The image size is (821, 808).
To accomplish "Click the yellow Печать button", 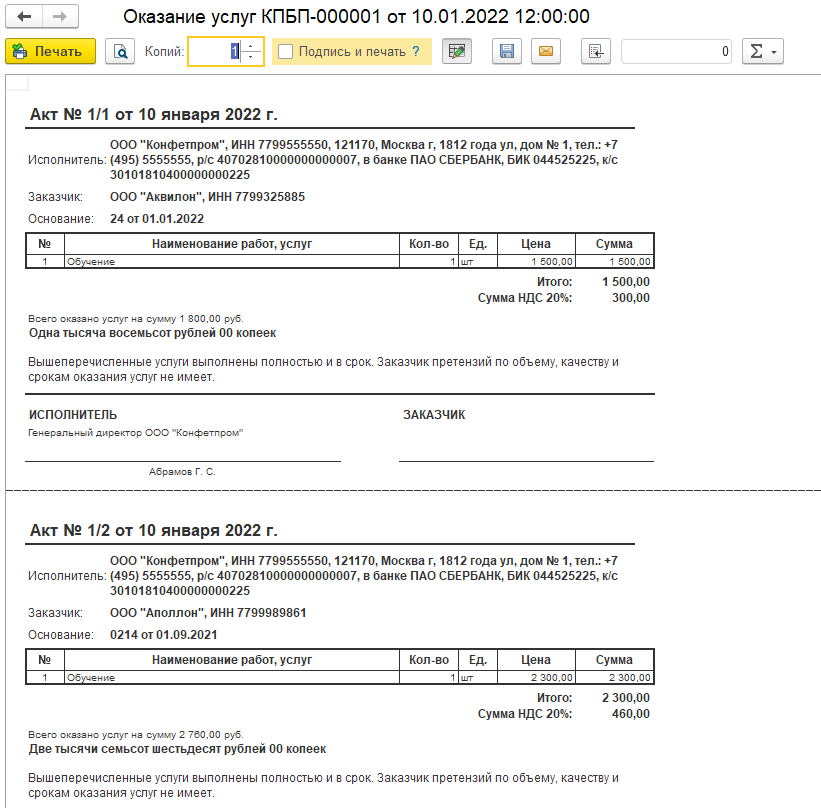I will click(50, 51).
